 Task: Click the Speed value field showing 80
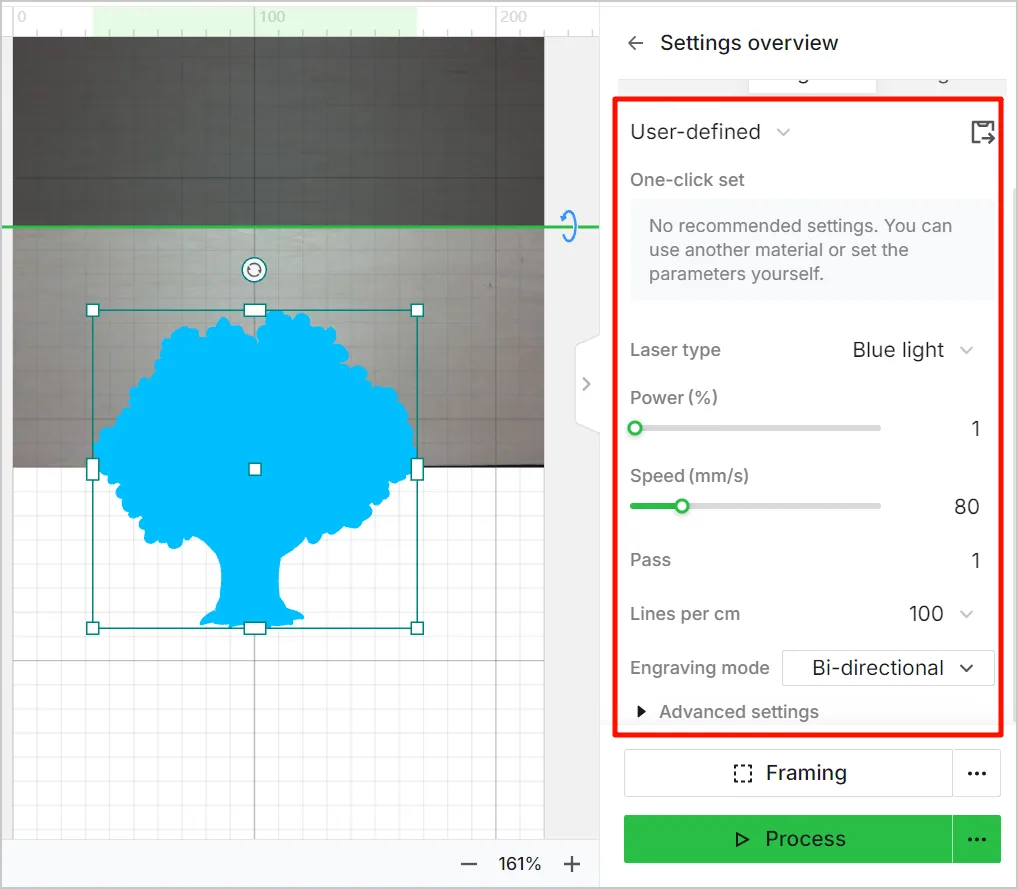966,507
